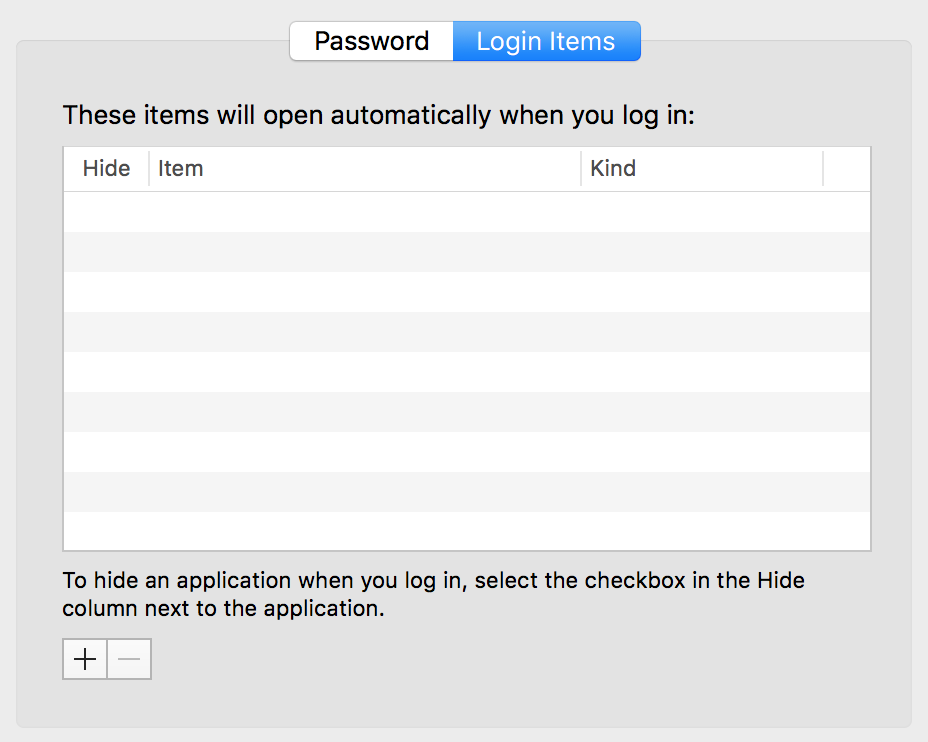The height and width of the screenshot is (742, 928).
Task: Click the third row of login items table
Action: [x=467, y=292]
